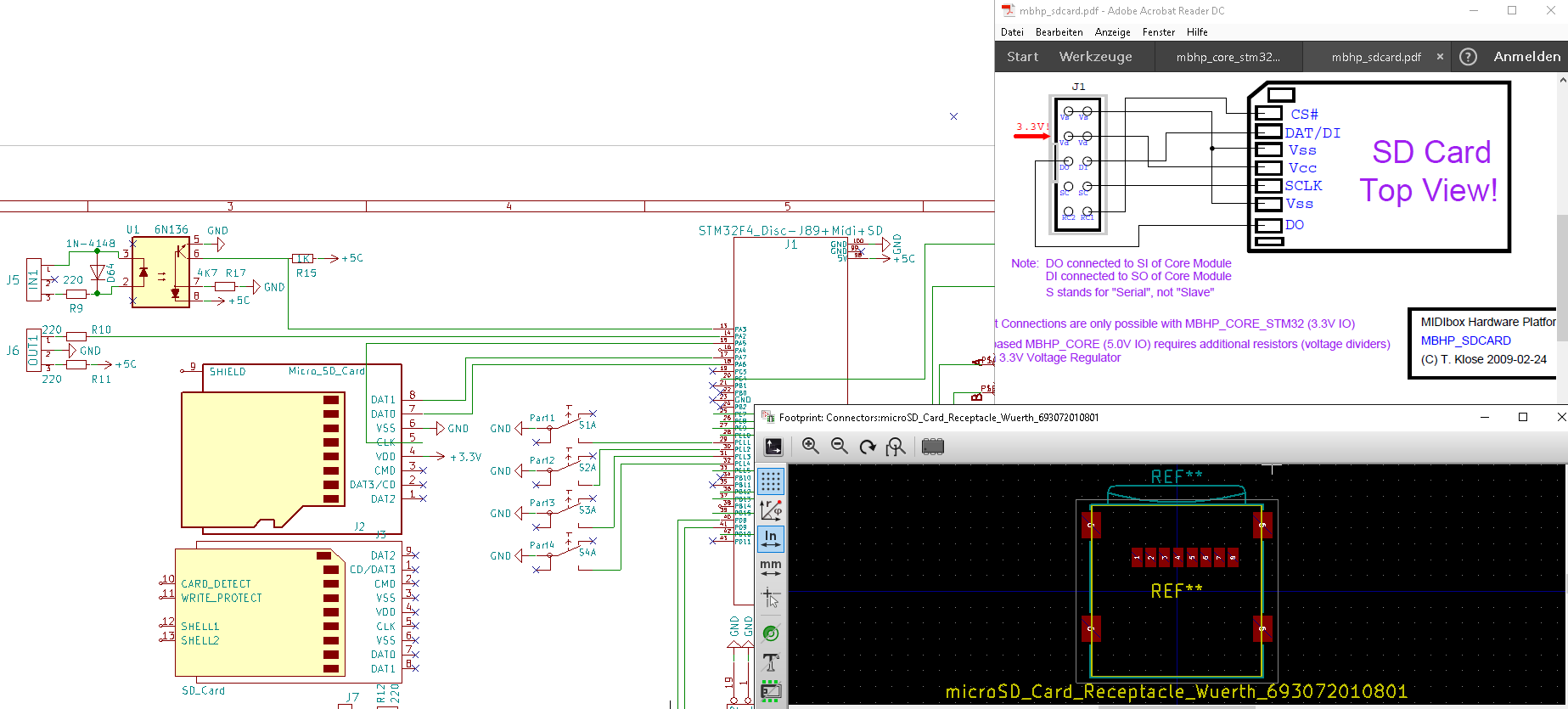Screen dimensions: 1568x709
Task: Click the zoom in magnifier icon
Action: (x=811, y=447)
